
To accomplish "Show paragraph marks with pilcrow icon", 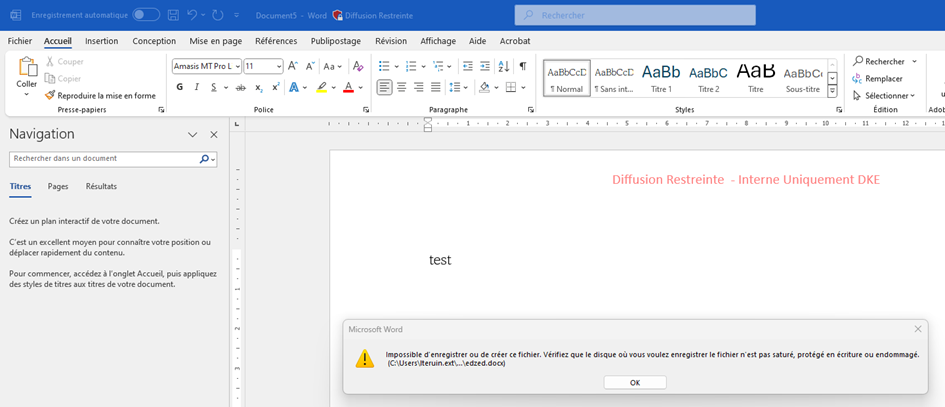I will point(522,66).
